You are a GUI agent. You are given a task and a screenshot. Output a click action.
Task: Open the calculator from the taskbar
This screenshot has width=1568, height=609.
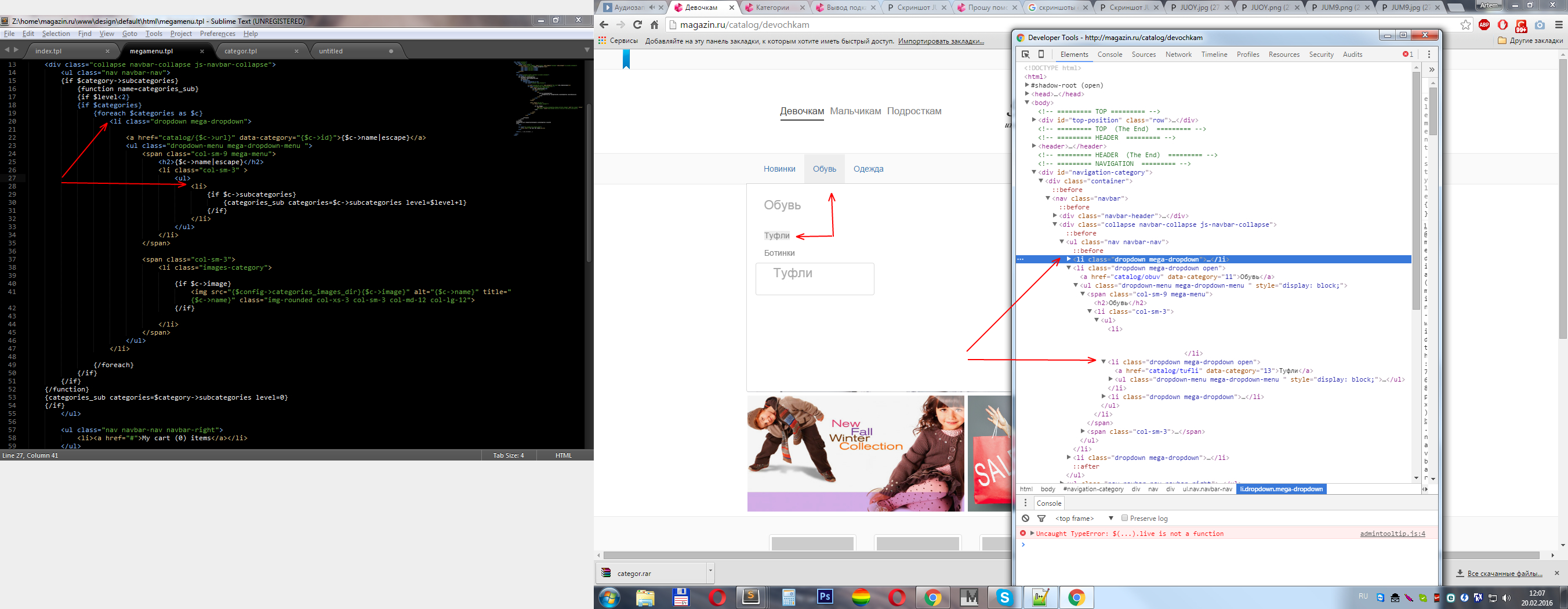(x=789, y=597)
